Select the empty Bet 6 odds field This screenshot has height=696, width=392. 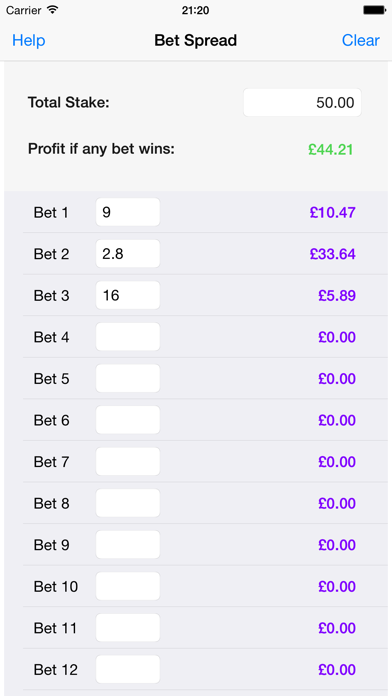[128, 420]
